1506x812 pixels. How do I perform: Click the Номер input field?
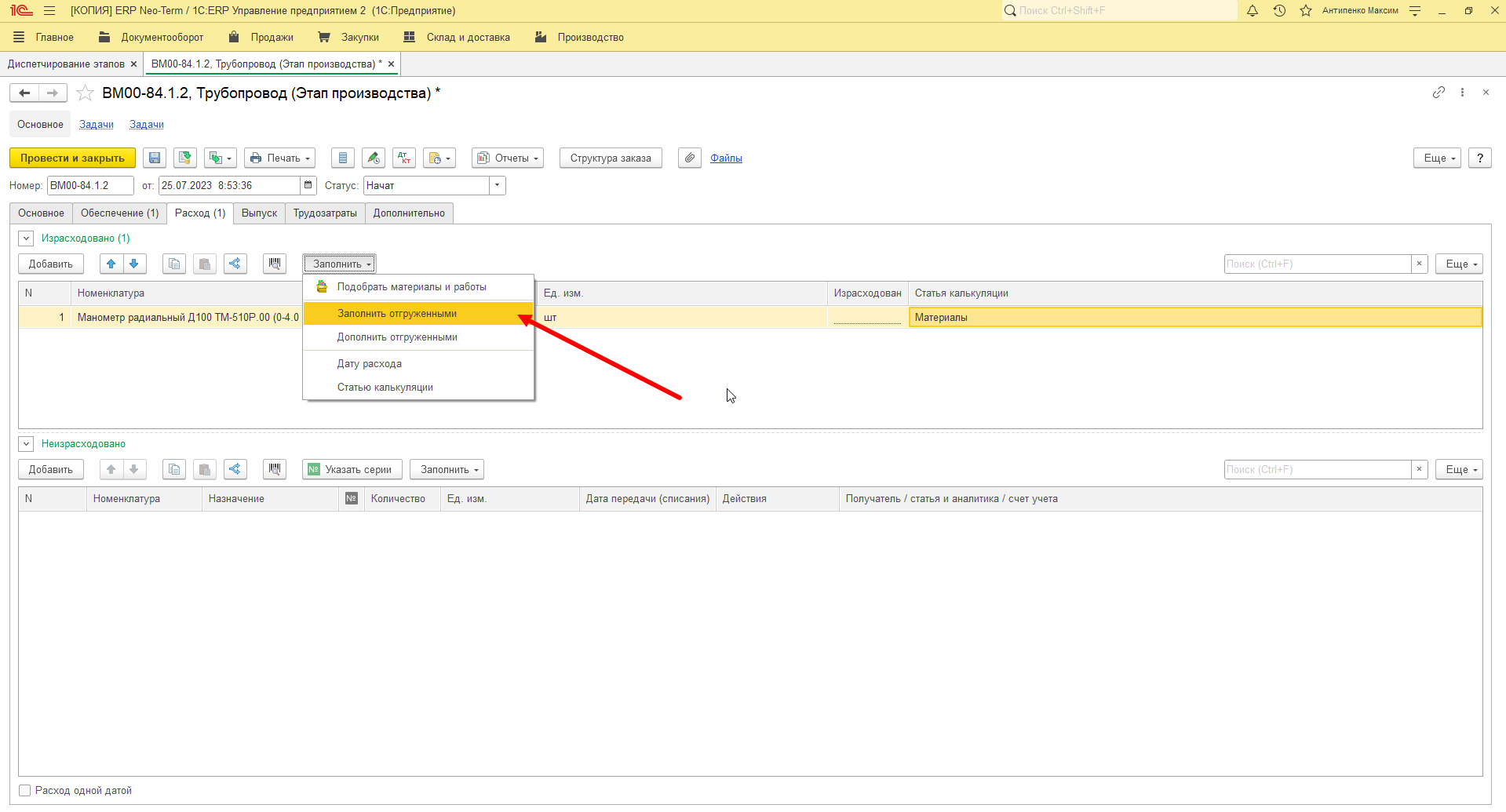(x=90, y=186)
